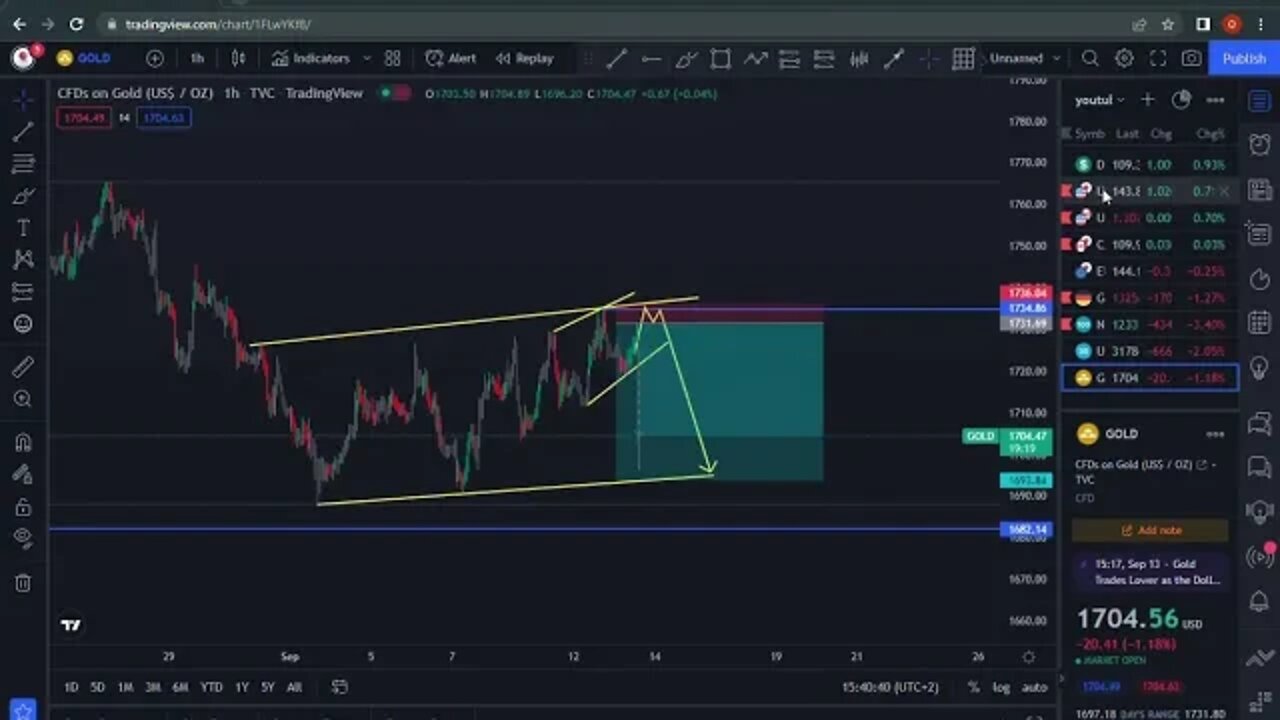Select the text annotation tool
Screen dimensions: 1280x720
pyautogui.click(x=23, y=227)
